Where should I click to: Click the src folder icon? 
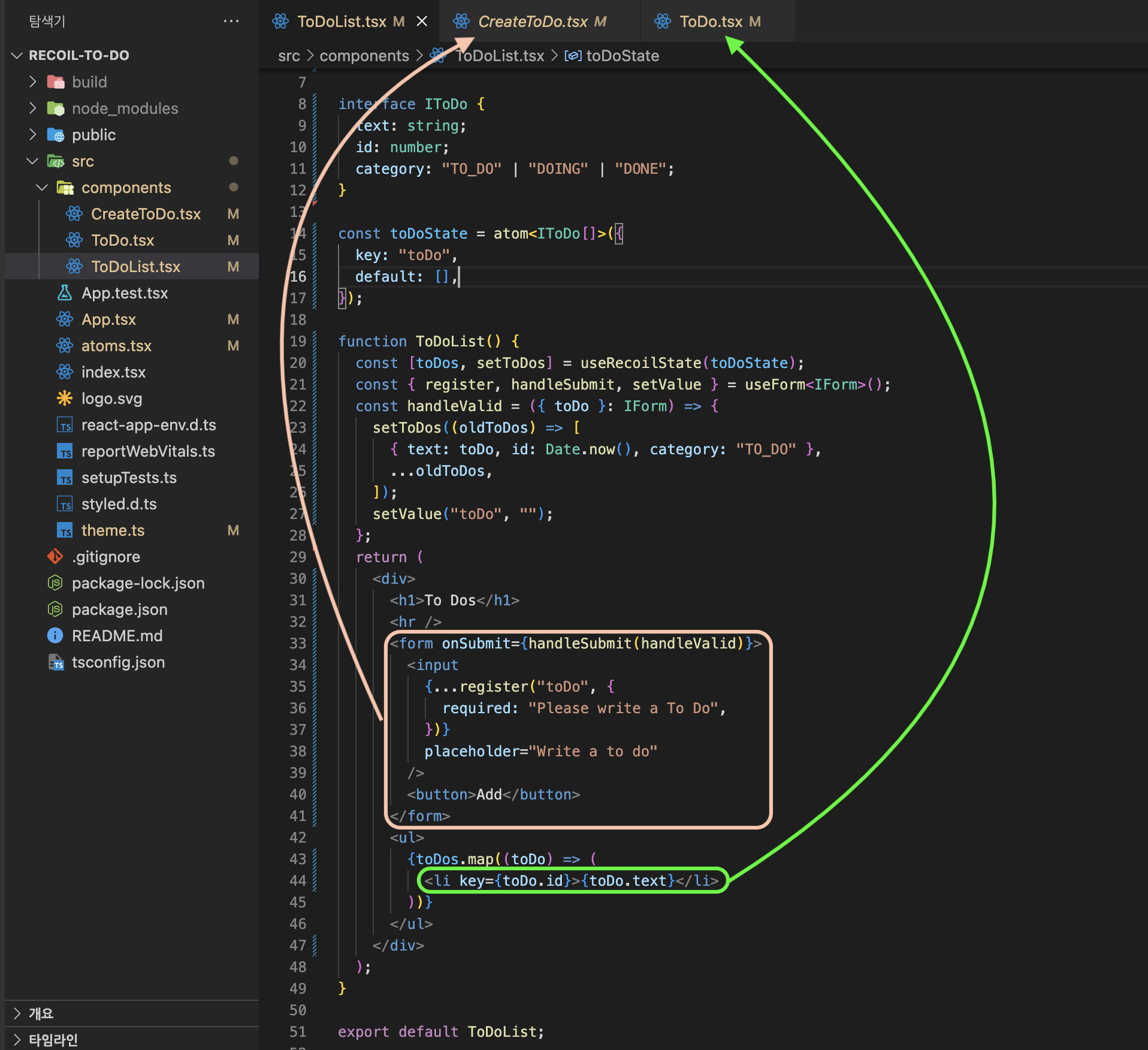[56, 161]
